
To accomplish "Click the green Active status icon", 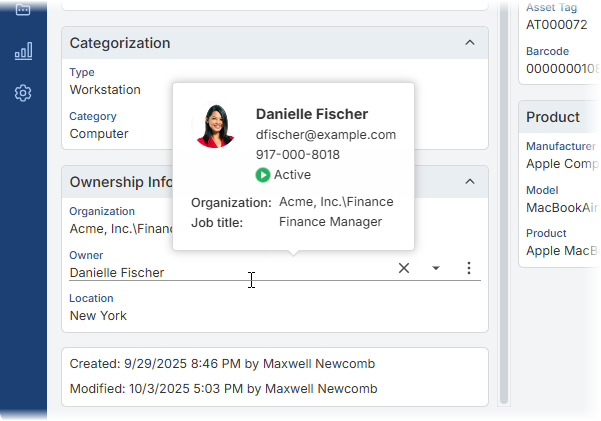I will point(263,175).
